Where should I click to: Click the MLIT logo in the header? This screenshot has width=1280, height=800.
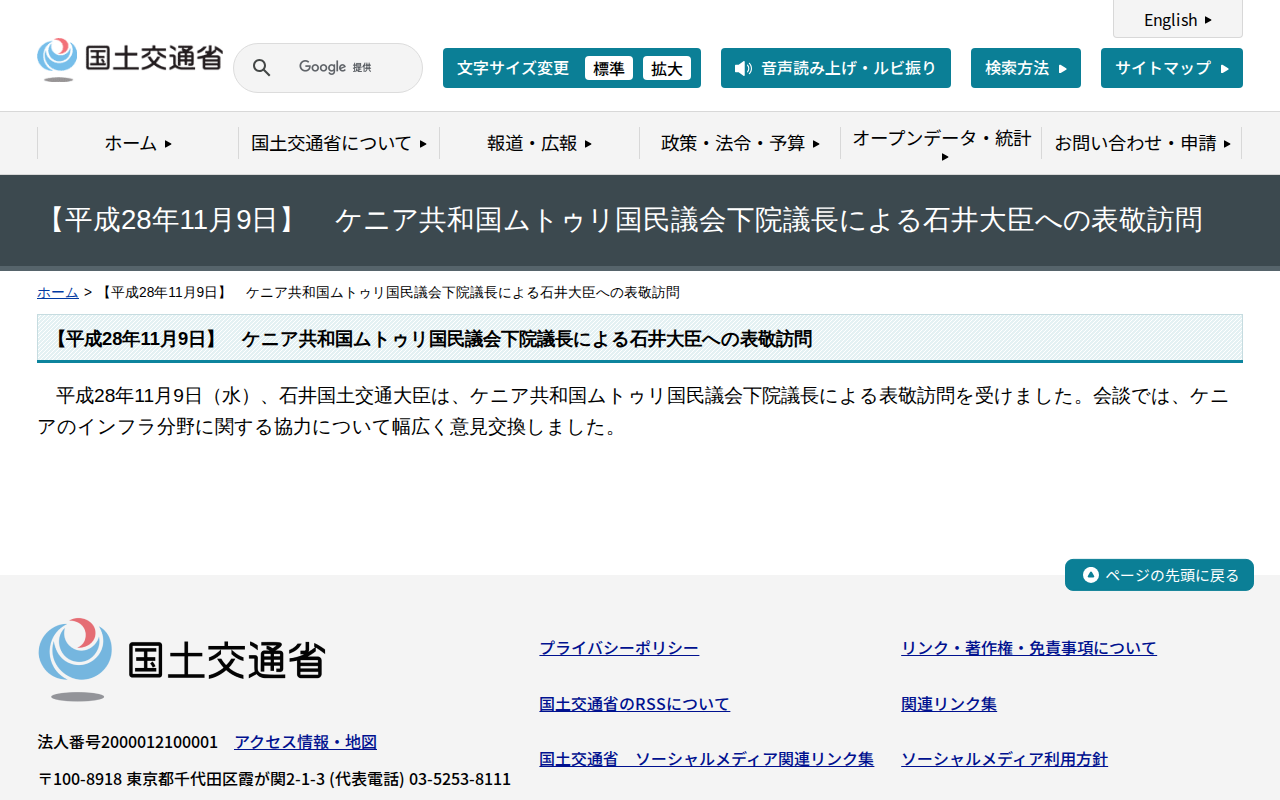click(130, 59)
